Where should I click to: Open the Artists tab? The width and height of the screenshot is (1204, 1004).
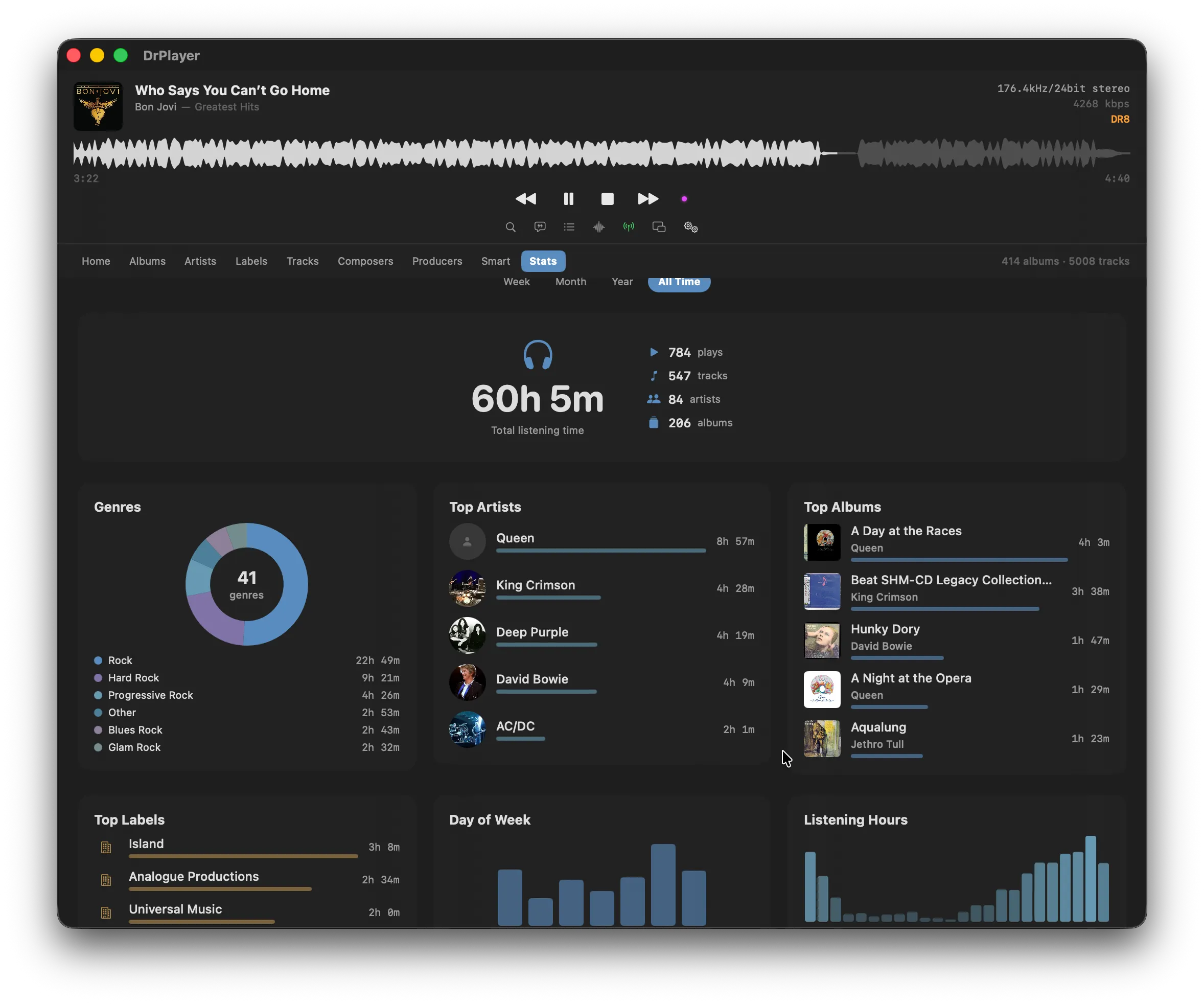pyautogui.click(x=200, y=261)
